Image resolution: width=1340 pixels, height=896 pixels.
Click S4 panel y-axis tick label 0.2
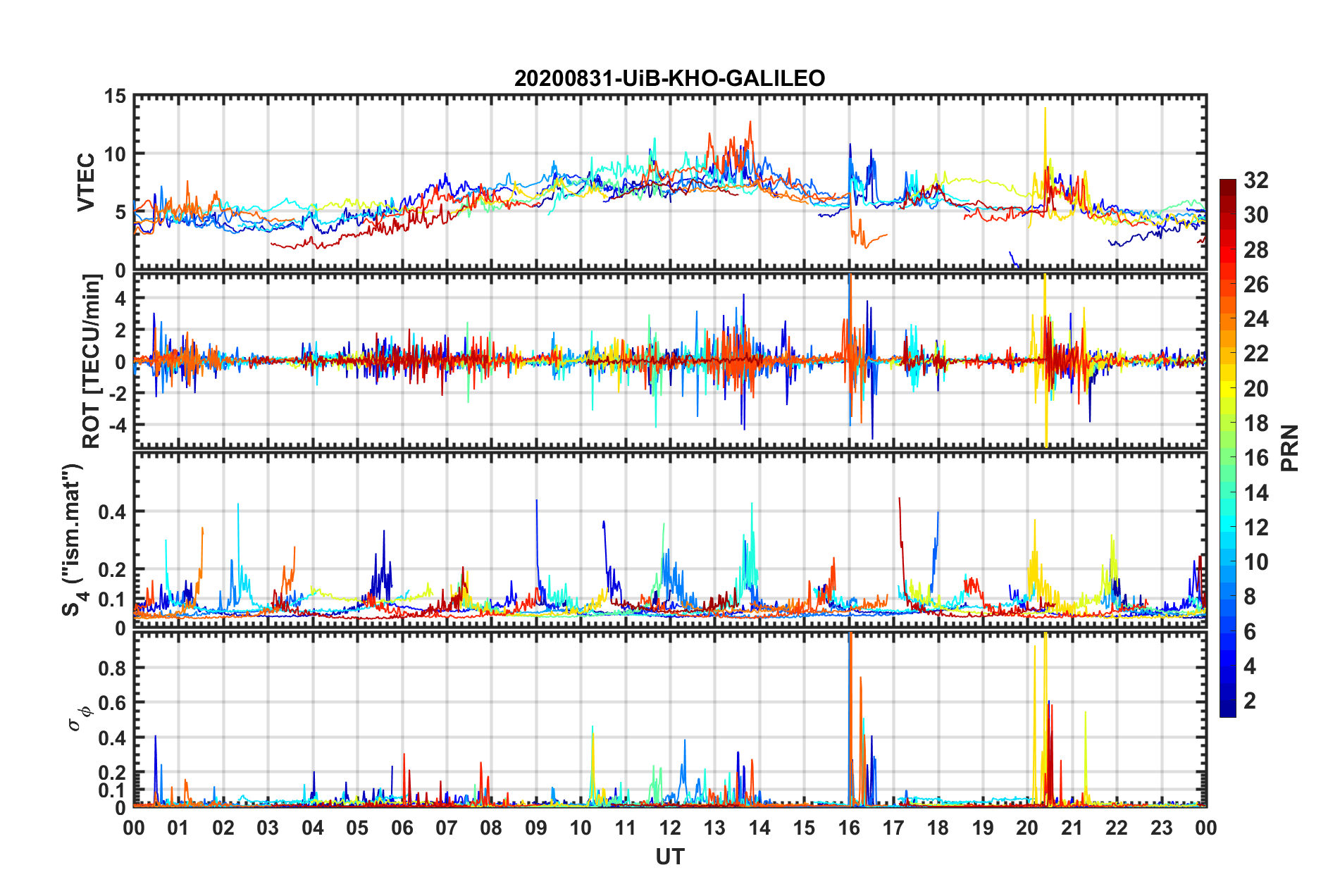point(112,570)
